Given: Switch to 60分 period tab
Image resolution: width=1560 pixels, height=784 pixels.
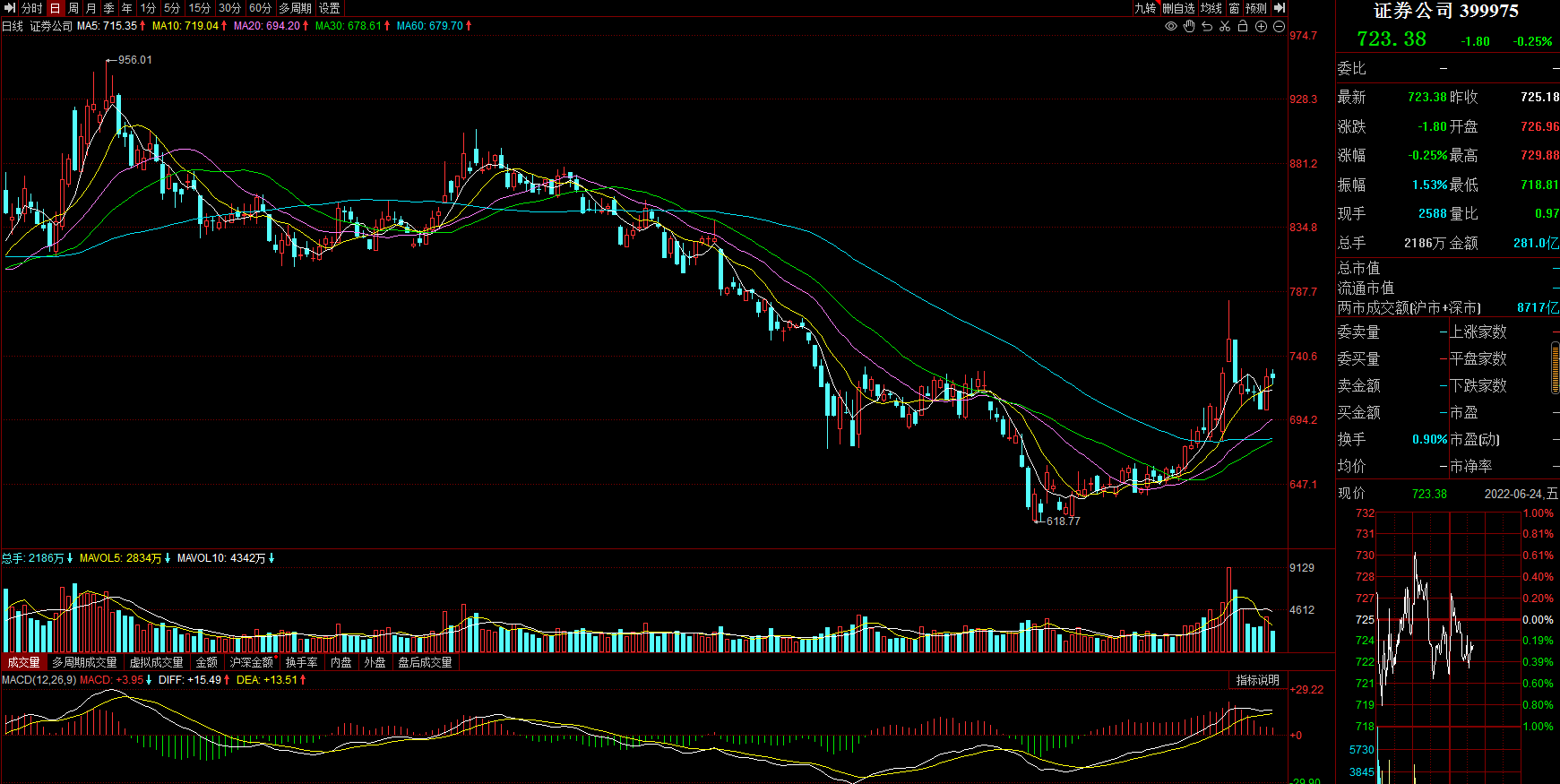Looking at the screenshot, I should (260, 8).
